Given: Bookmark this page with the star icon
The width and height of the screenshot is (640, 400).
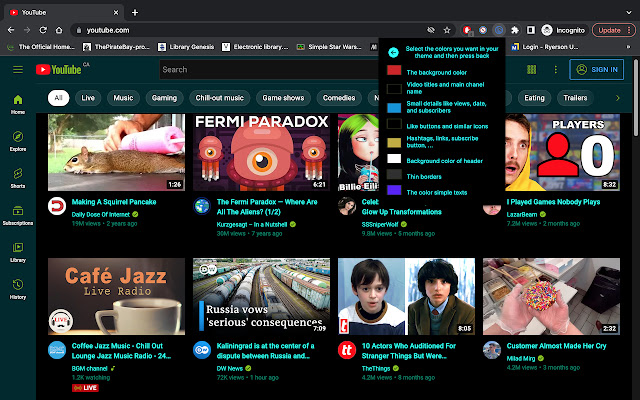Looking at the screenshot, I should (x=447, y=30).
